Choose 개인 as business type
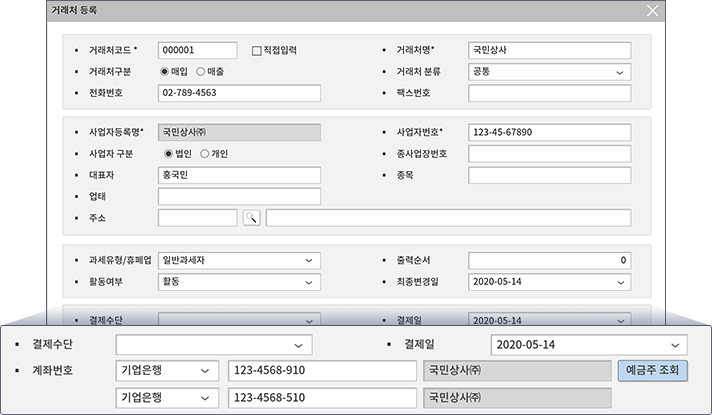 (205, 153)
